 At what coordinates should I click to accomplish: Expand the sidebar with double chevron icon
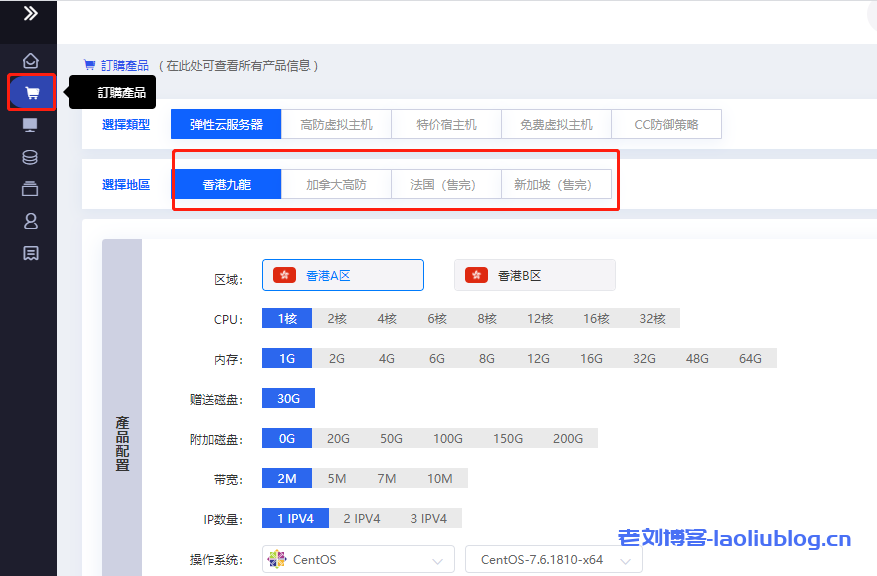tap(30, 14)
